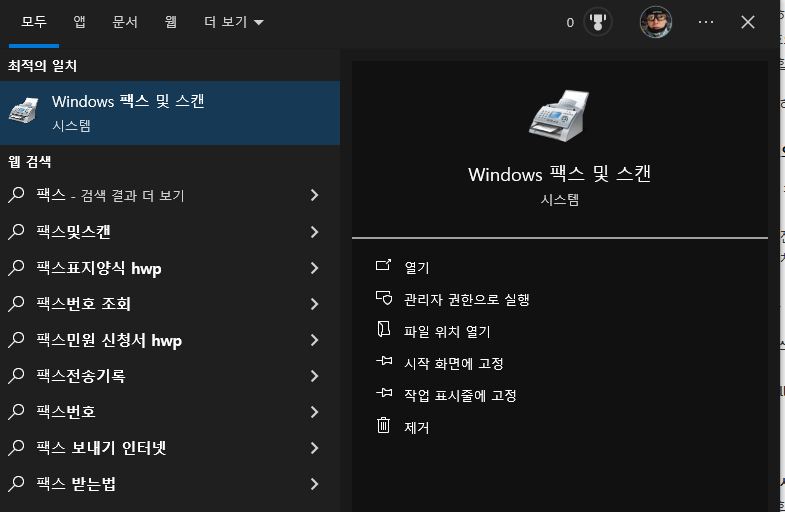Image resolution: width=785 pixels, height=512 pixels.
Task: Open the rewards trophy icon
Action: [598, 22]
